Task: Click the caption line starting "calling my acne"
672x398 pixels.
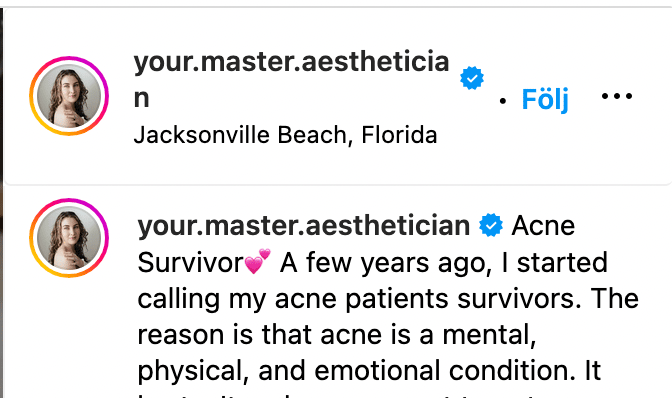Action: pos(388,299)
